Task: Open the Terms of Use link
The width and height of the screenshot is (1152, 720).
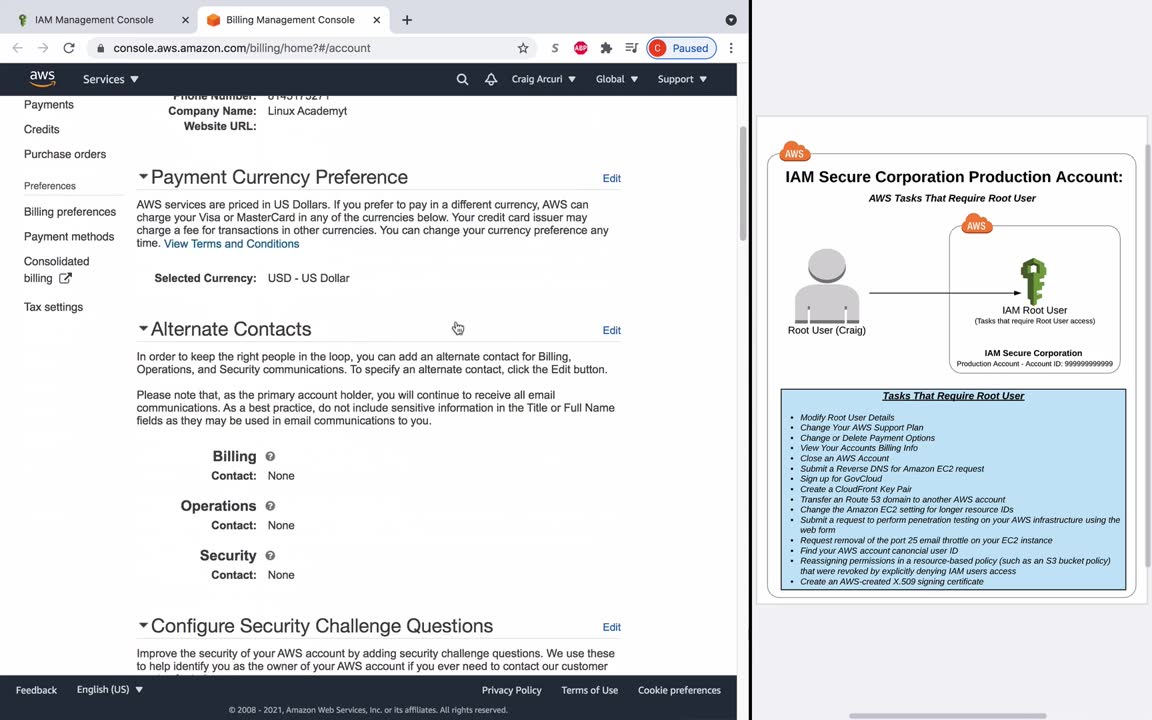Action: point(589,691)
